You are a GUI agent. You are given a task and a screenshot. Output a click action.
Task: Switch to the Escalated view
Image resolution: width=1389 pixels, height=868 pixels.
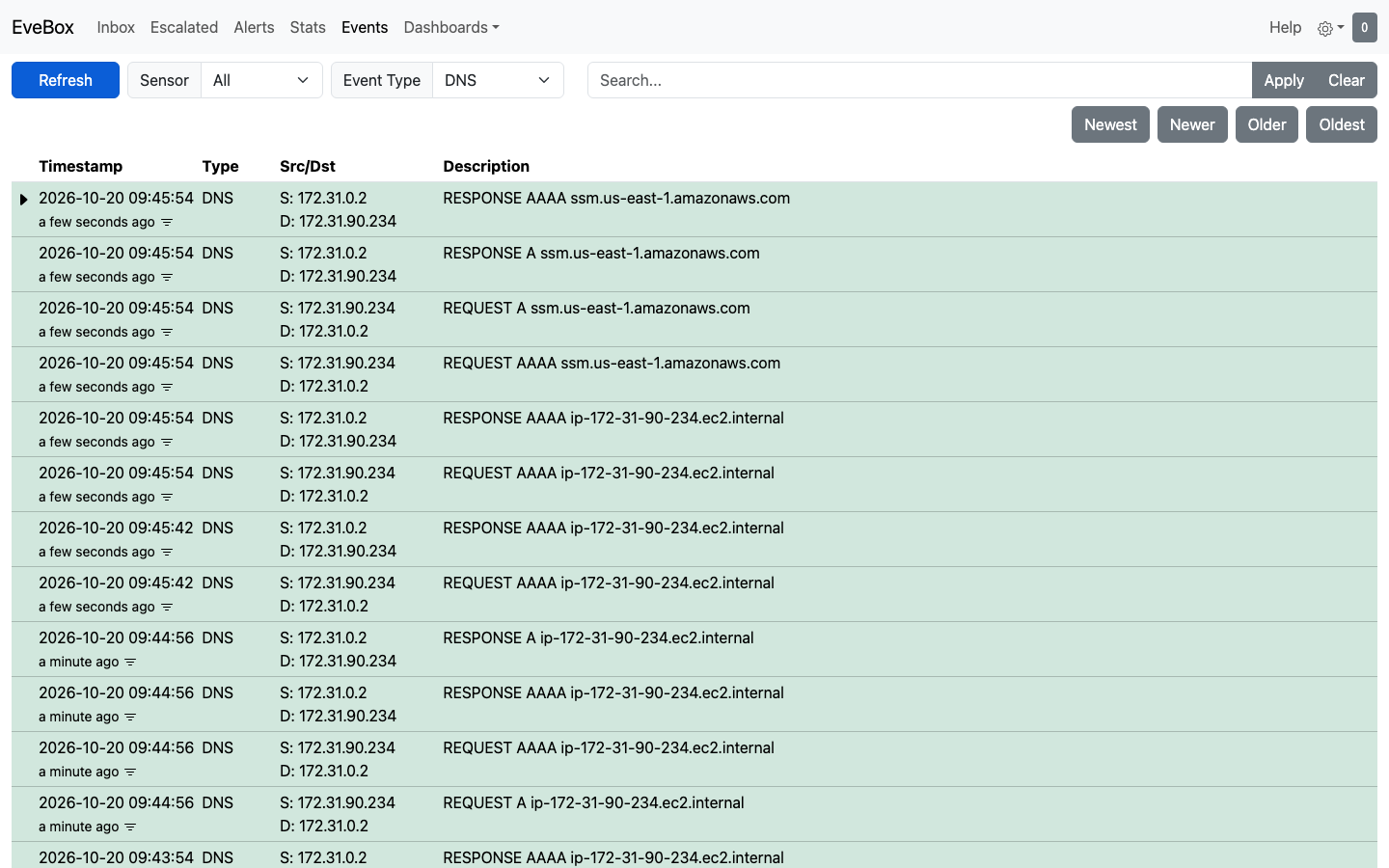click(184, 27)
